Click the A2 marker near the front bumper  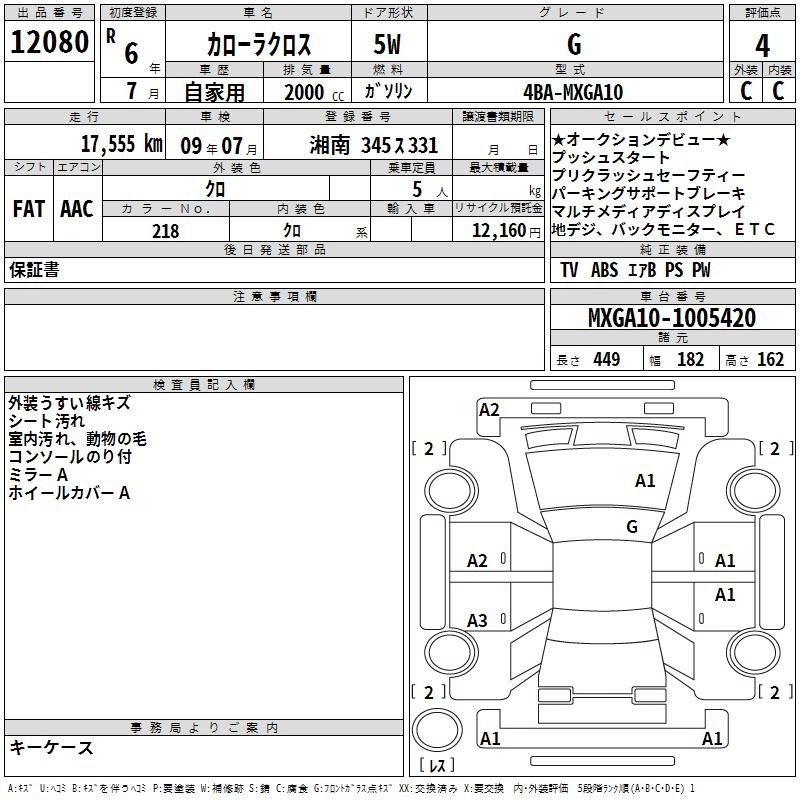[489, 409]
